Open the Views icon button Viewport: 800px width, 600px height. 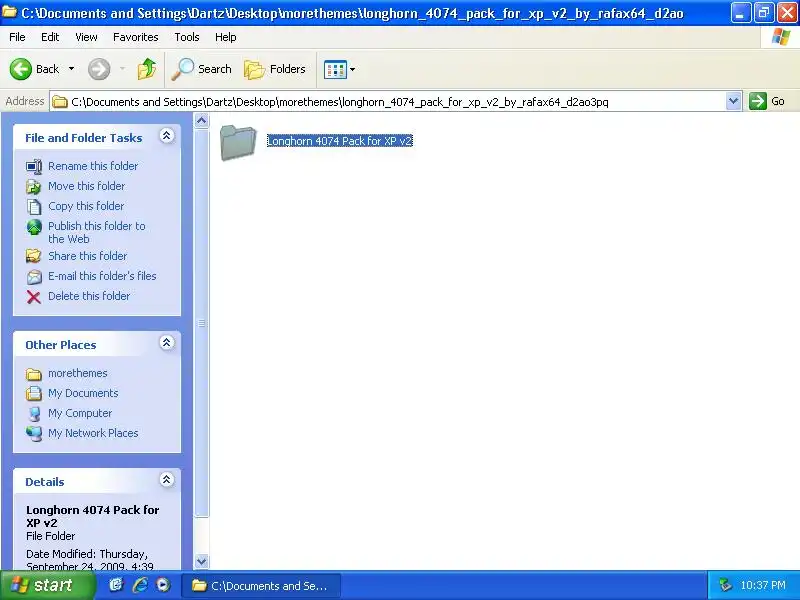(x=335, y=69)
